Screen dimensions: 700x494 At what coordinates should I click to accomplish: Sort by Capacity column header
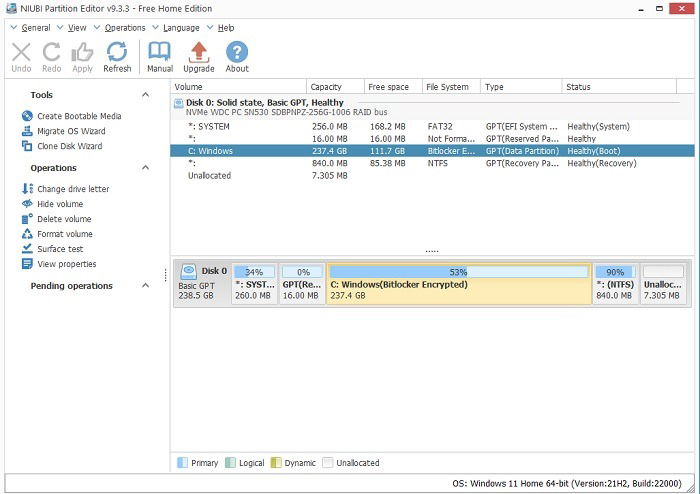(x=335, y=87)
